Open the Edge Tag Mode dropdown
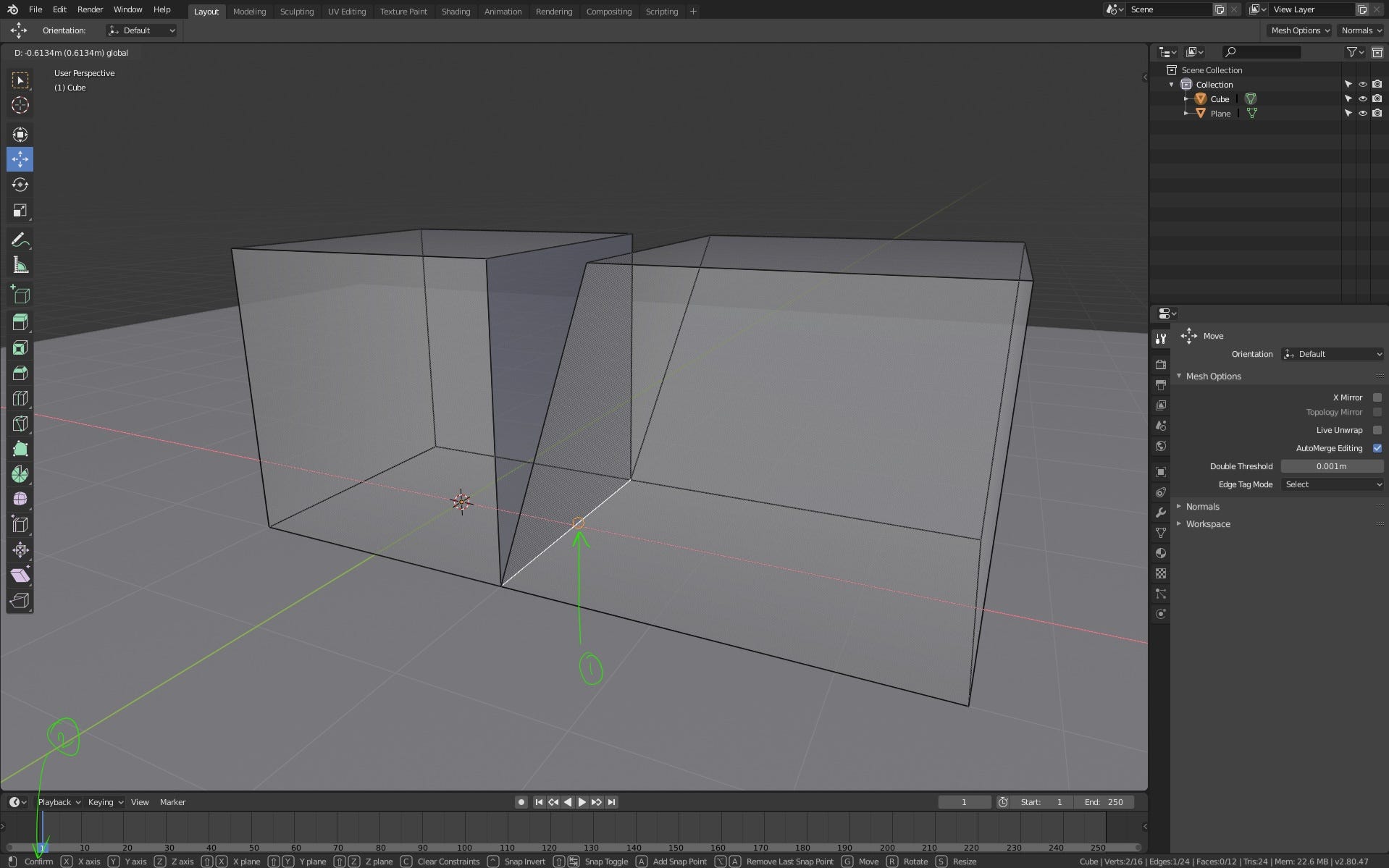The width and height of the screenshot is (1389, 868). [x=1332, y=484]
